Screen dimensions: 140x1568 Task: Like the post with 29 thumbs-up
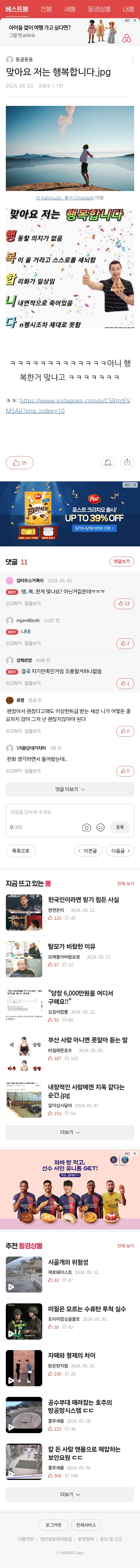tap(20, 463)
